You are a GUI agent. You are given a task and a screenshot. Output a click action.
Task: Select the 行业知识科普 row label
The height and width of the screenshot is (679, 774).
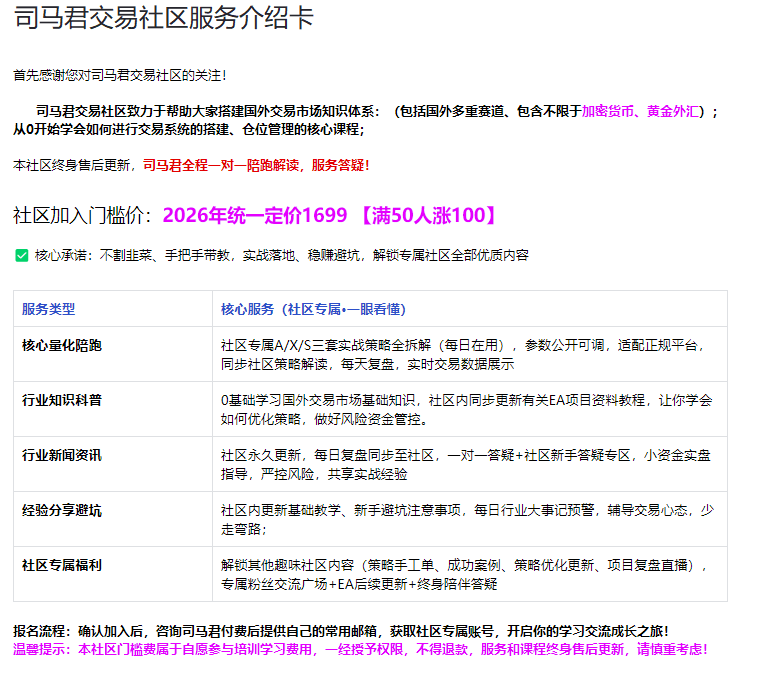(x=62, y=400)
